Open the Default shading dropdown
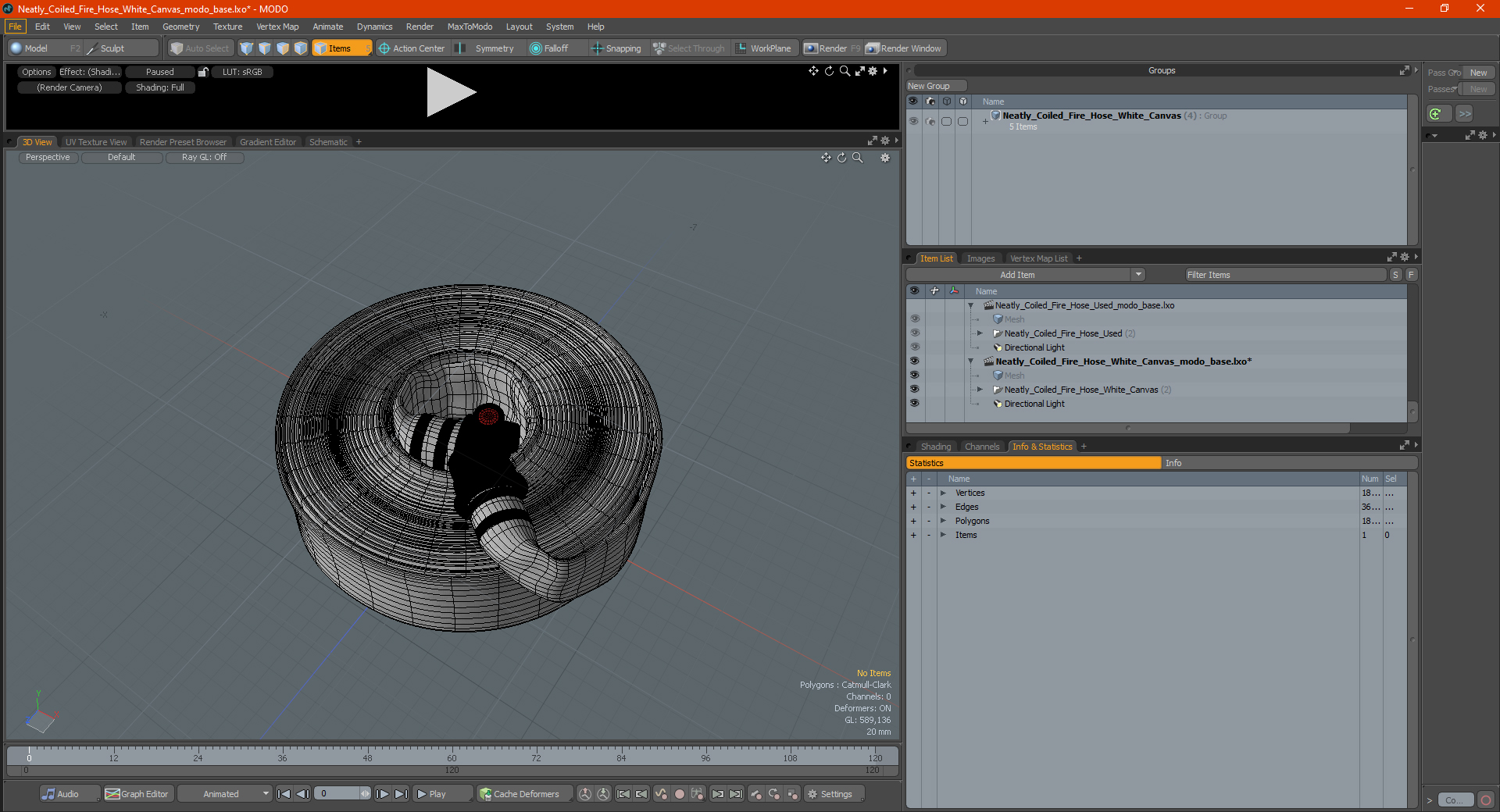Screen dimensions: 1500x812 122,158
